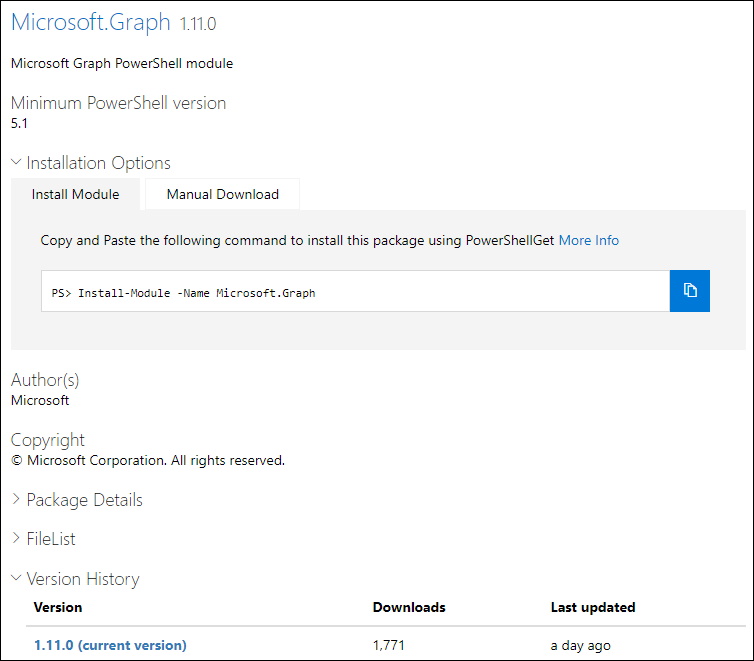Switch to the Manual Download tab
Screen dimensions: 754x661
click(x=223, y=194)
